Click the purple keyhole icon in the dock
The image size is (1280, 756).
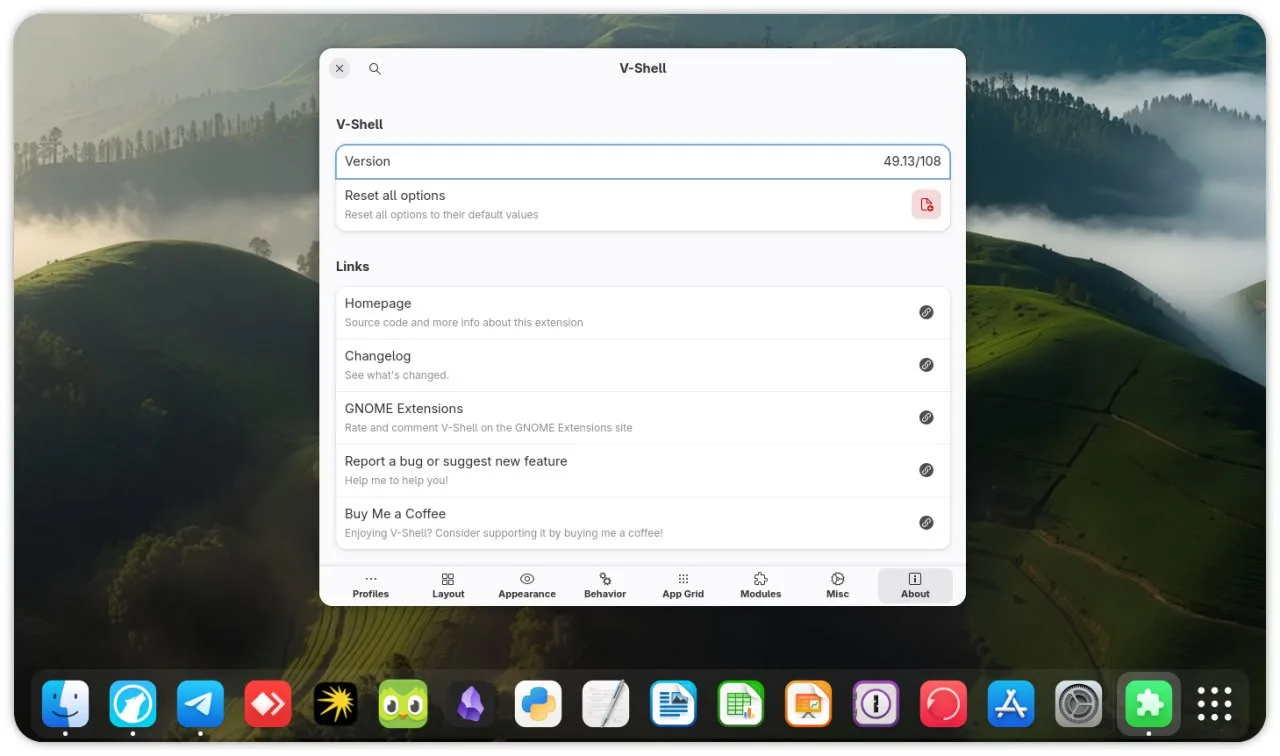pyautogui.click(x=876, y=704)
